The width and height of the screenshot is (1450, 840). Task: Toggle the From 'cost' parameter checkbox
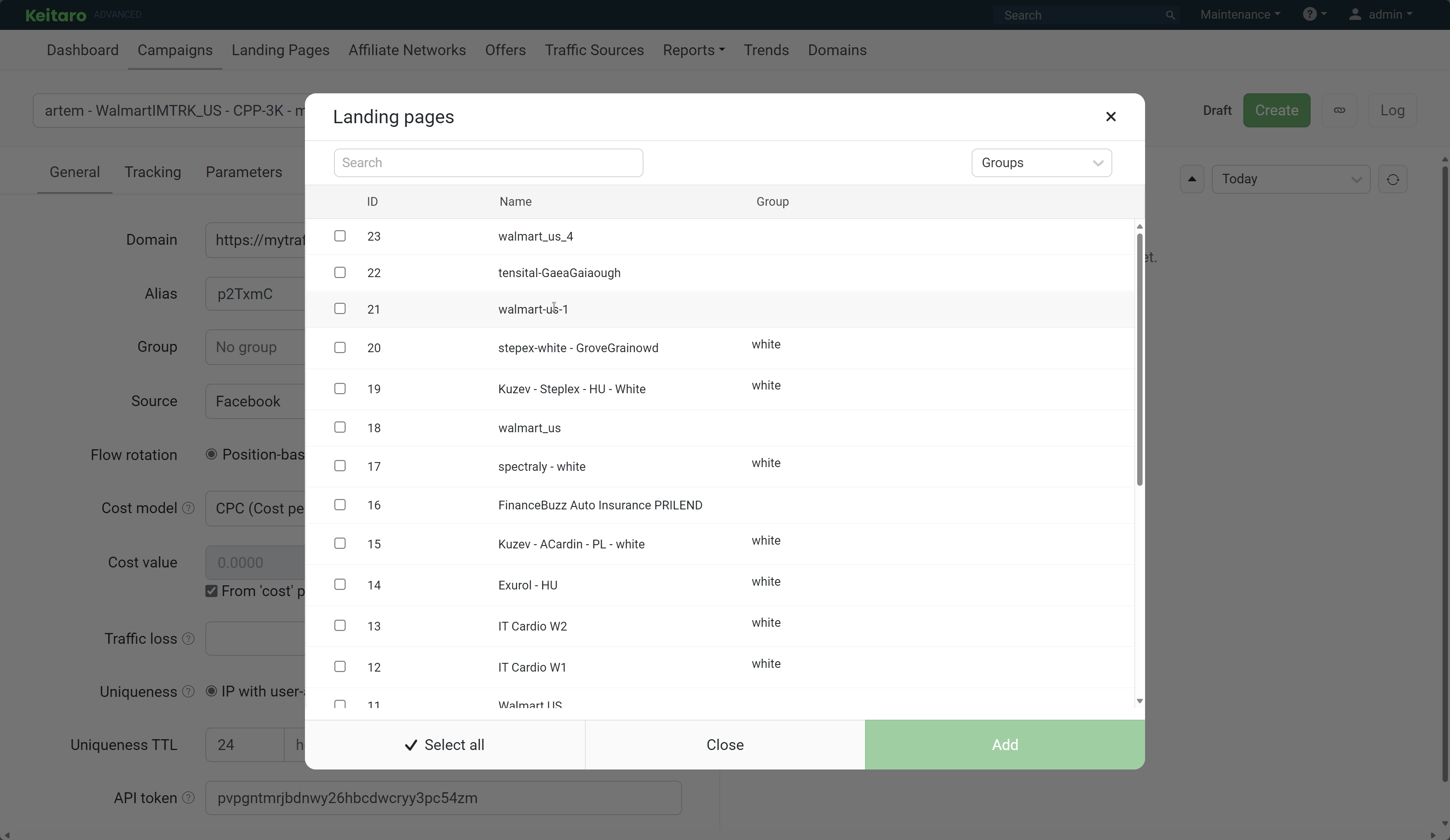click(211, 591)
